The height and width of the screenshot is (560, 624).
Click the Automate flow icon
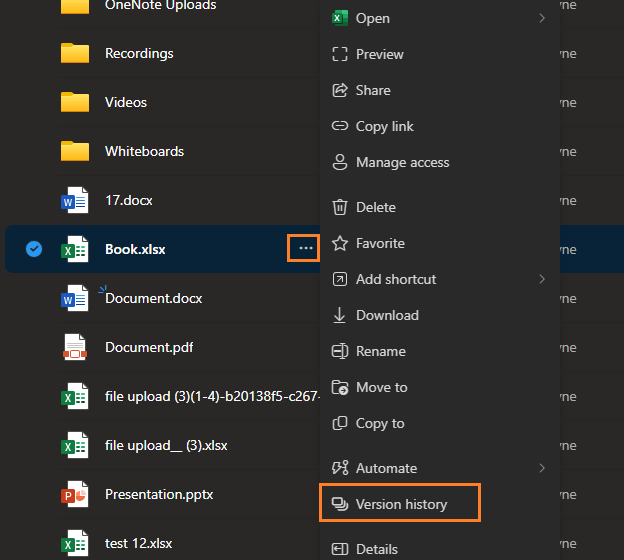coord(340,468)
